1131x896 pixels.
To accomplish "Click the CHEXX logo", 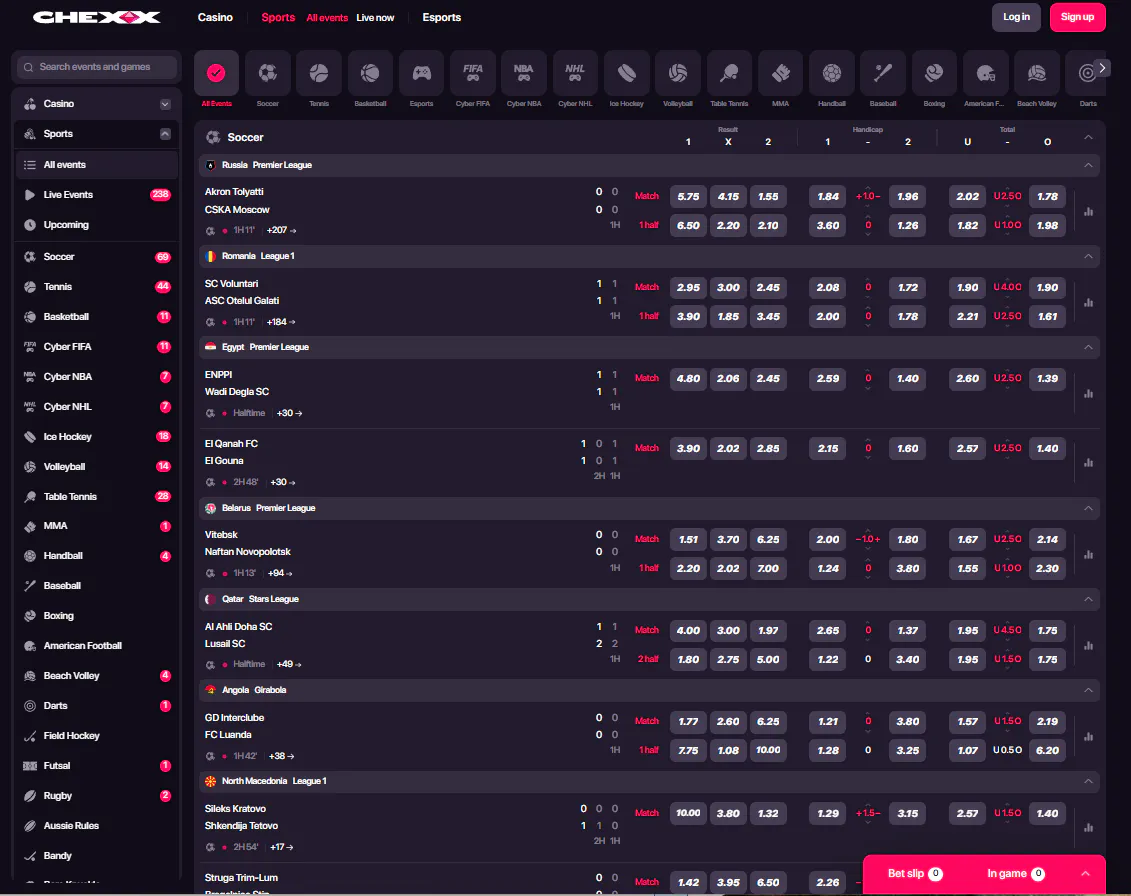I will (97, 17).
